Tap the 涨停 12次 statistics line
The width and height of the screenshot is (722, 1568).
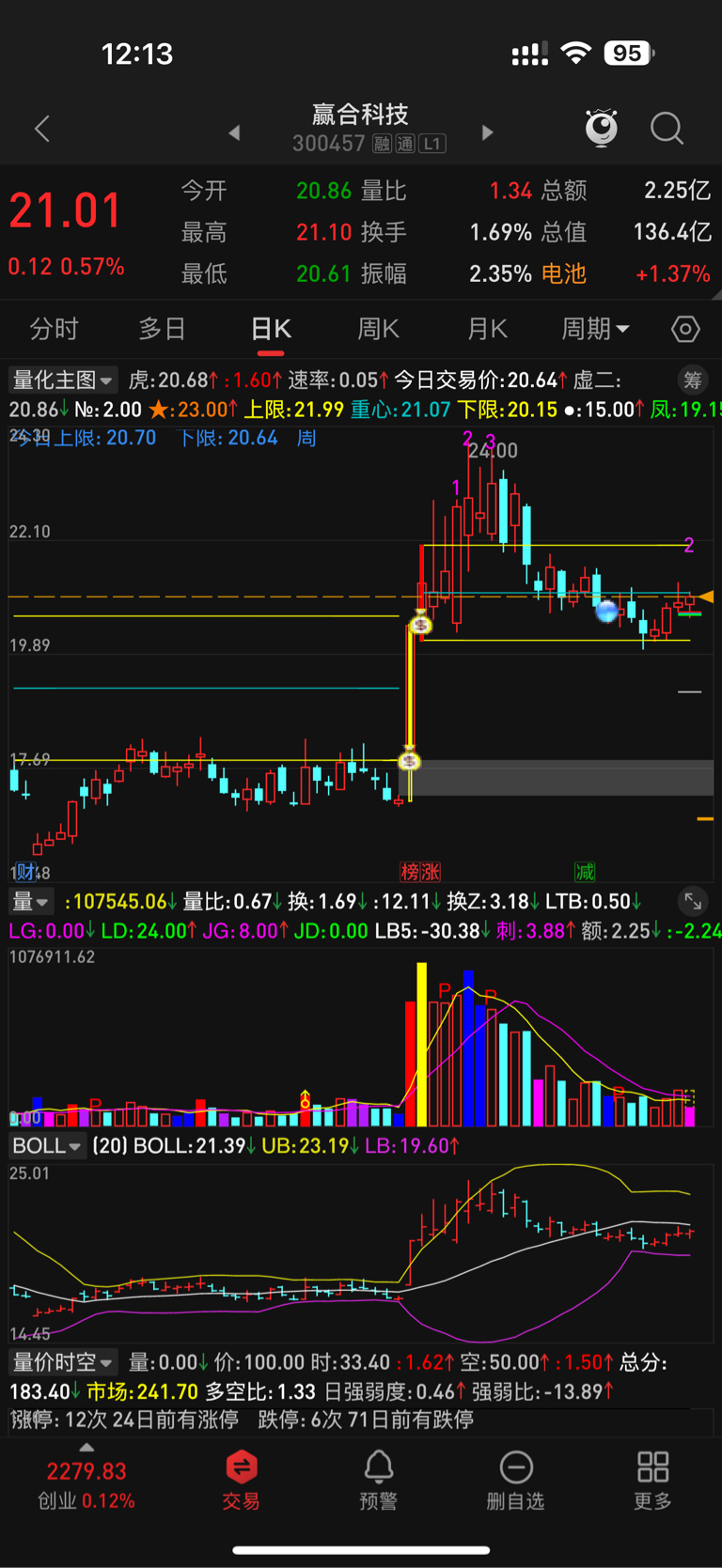(x=124, y=1419)
